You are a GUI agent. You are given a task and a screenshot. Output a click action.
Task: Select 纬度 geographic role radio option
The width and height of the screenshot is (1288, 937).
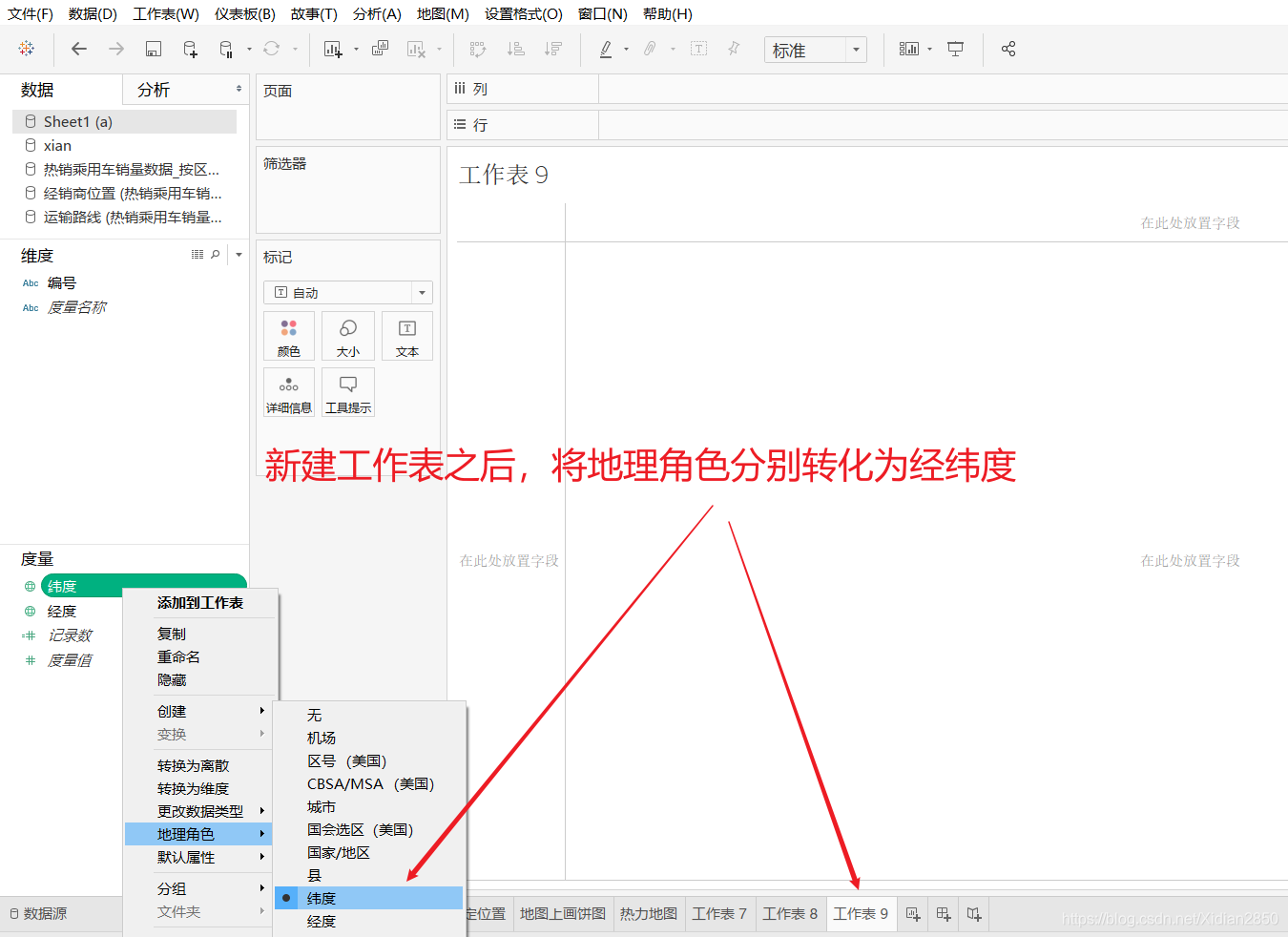(x=368, y=898)
